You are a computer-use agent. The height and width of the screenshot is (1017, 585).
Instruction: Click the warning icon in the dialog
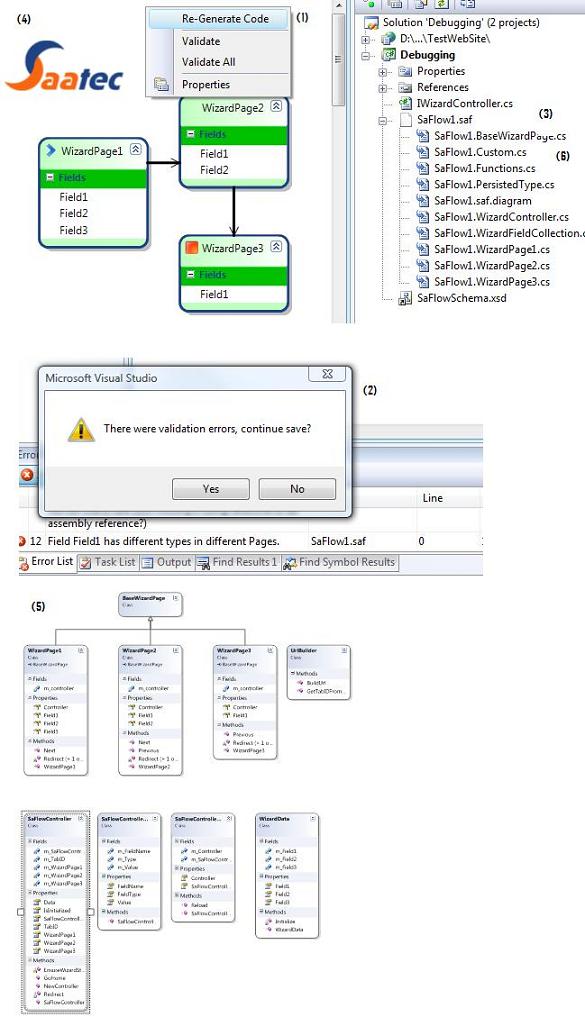tap(81, 429)
